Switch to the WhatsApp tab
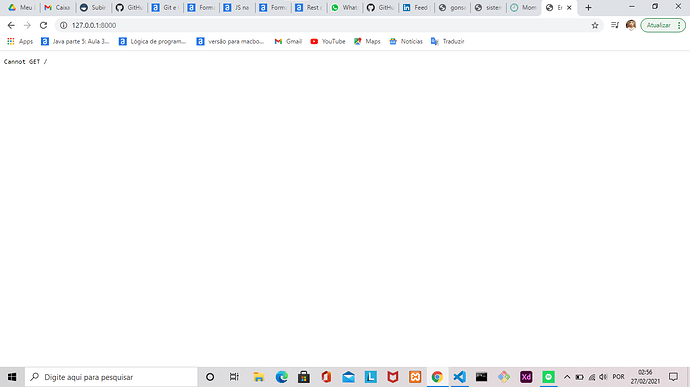 pos(345,7)
